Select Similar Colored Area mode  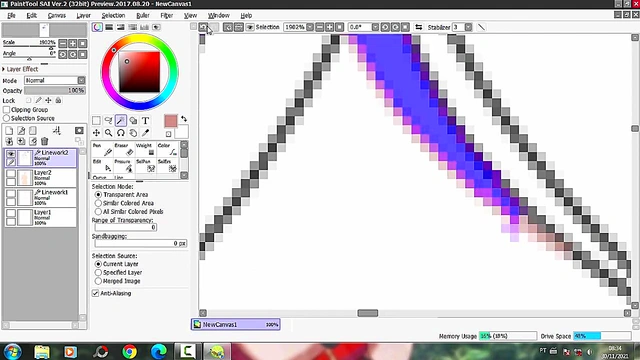point(98,203)
